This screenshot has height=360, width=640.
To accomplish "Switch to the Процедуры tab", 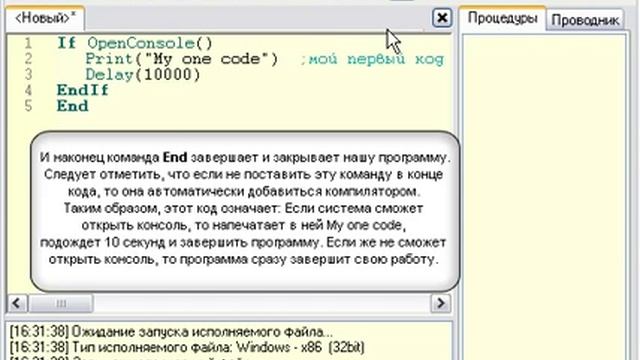I will (x=502, y=19).
